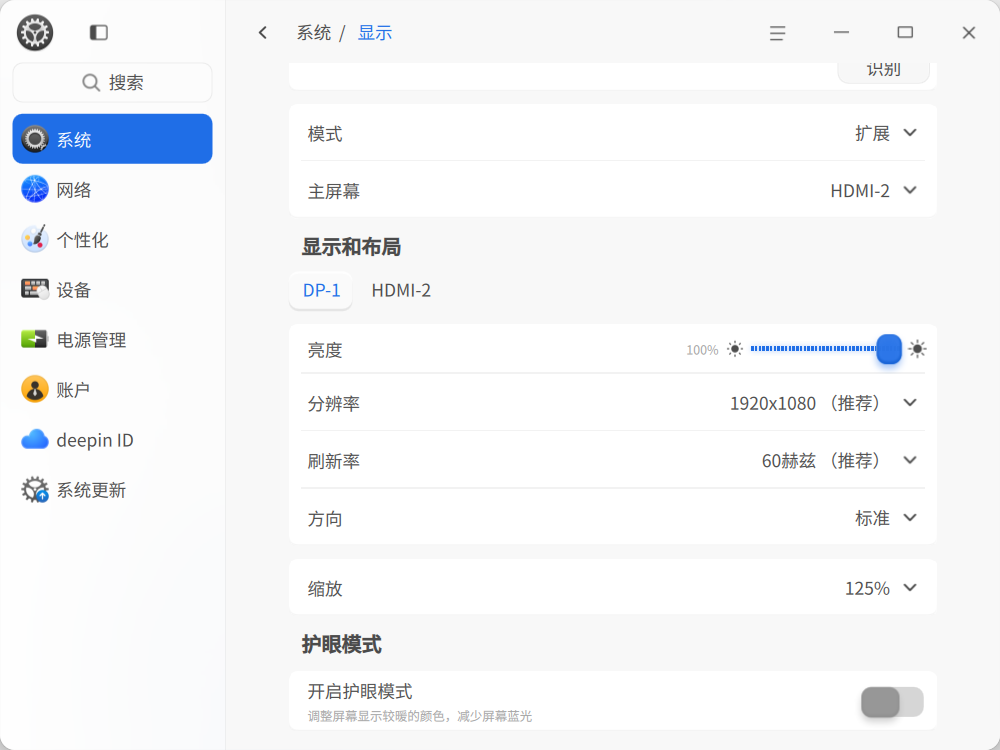Open 系统更新 system update

[112, 490]
